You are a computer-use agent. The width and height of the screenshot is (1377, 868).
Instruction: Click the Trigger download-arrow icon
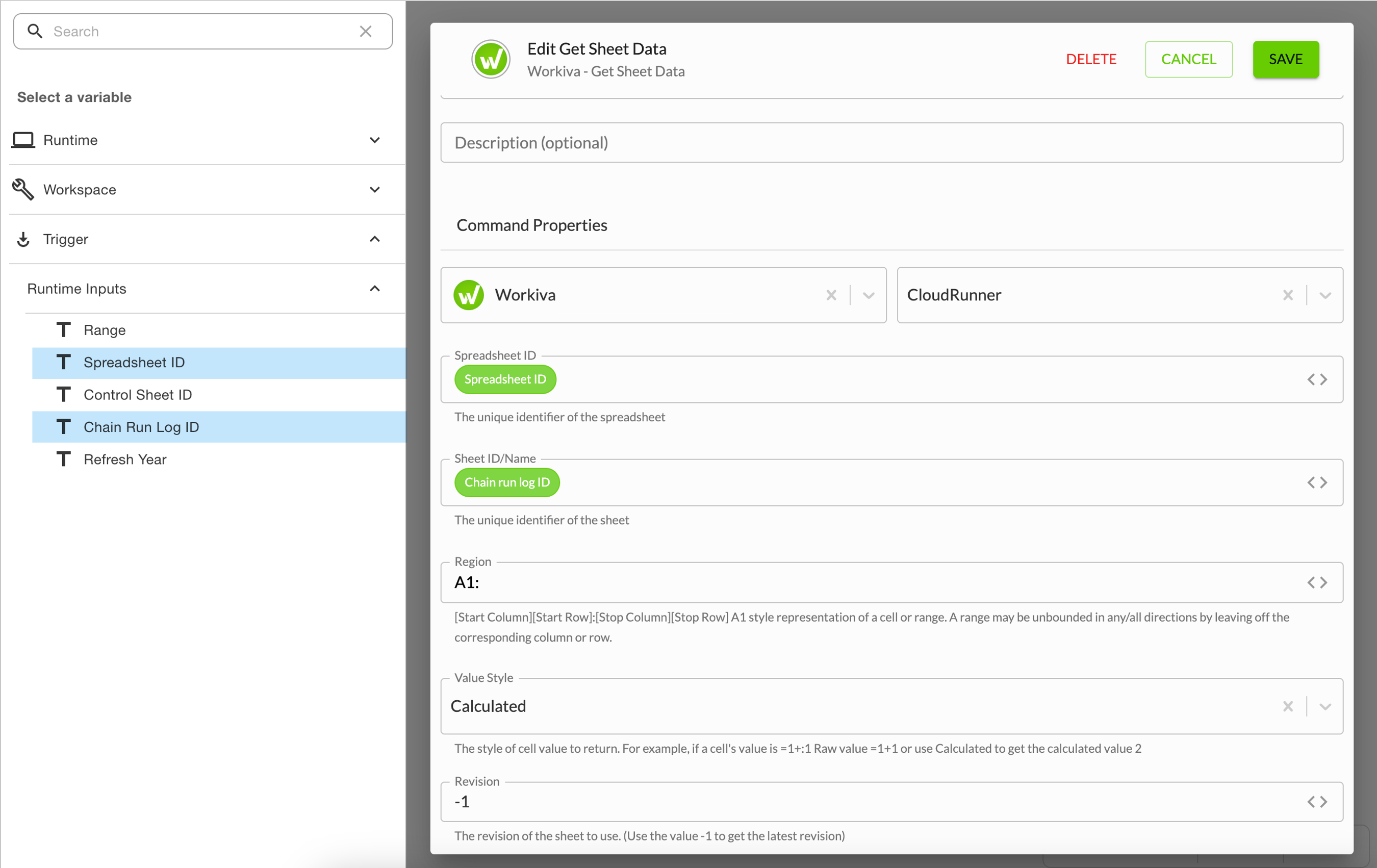(23, 240)
